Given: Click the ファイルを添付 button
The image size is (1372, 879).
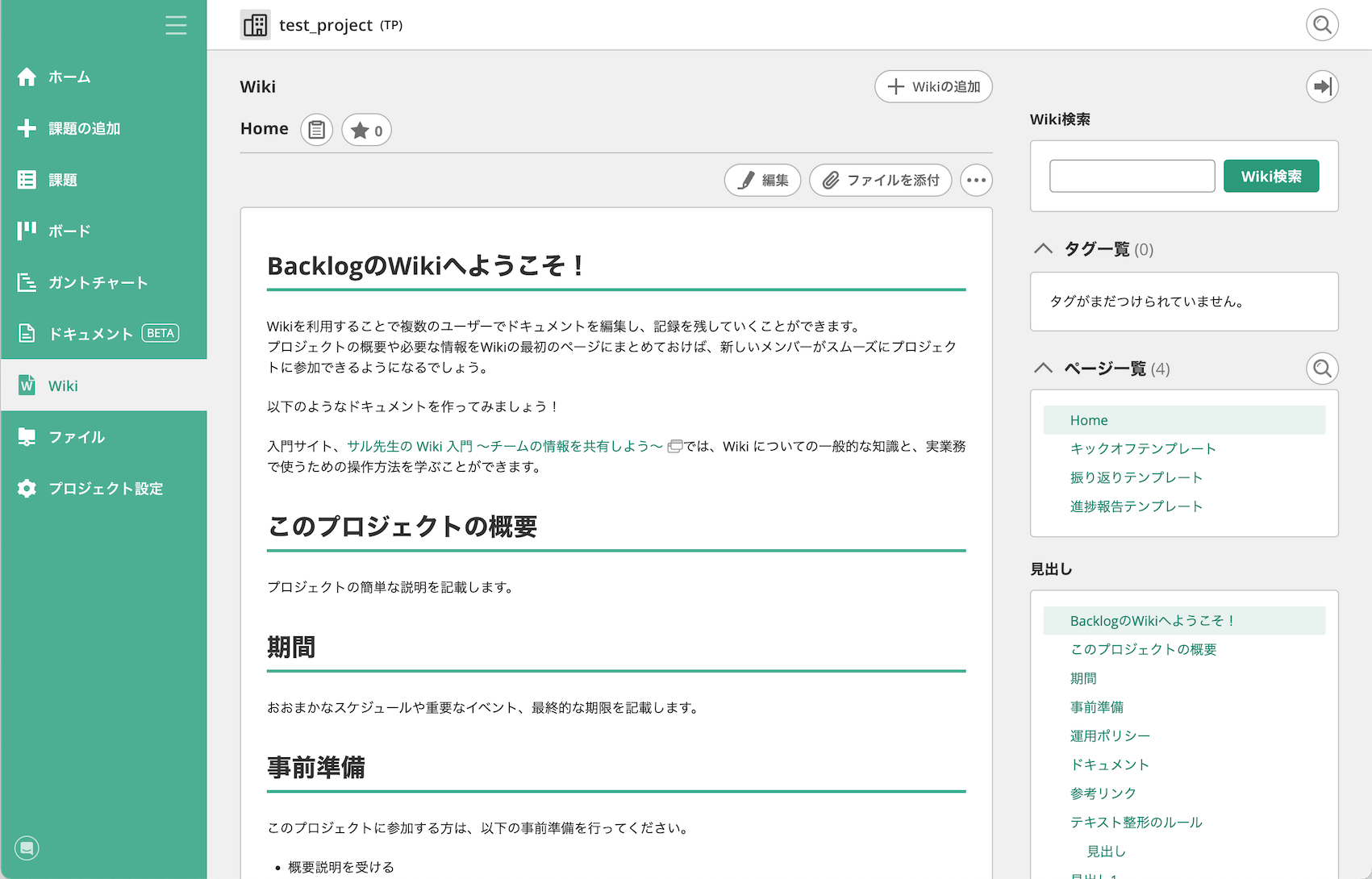Looking at the screenshot, I should [880, 180].
